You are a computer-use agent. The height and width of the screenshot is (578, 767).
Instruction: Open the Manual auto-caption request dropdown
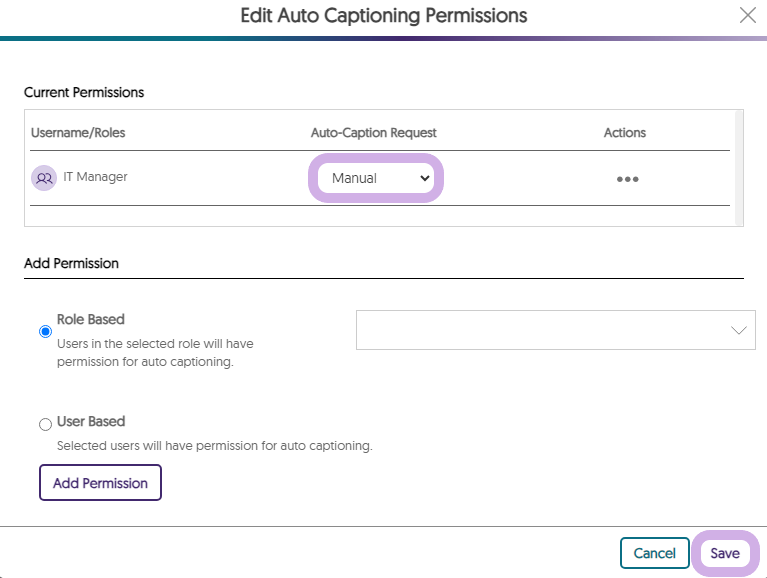(375, 178)
